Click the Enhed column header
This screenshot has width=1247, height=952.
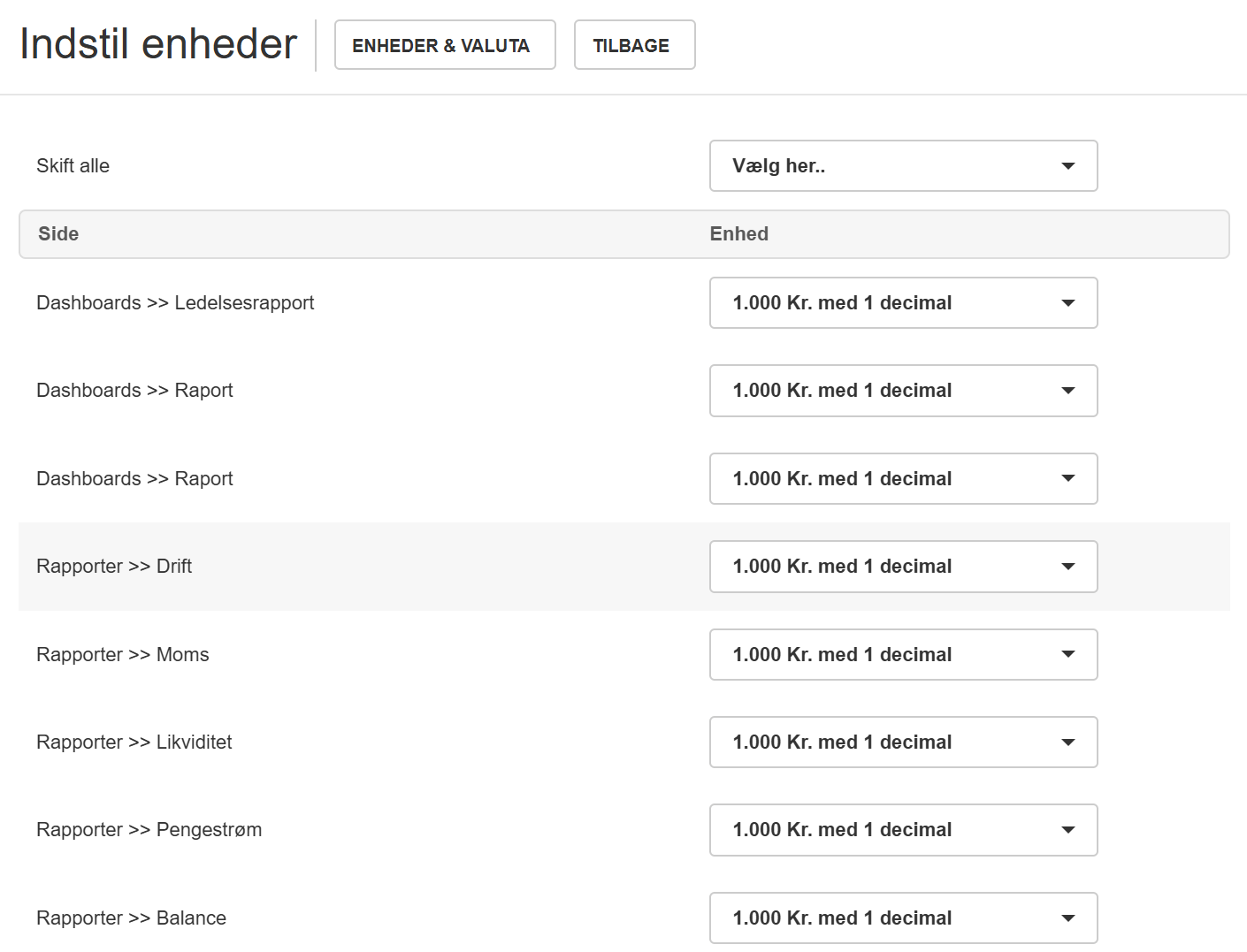tap(738, 234)
